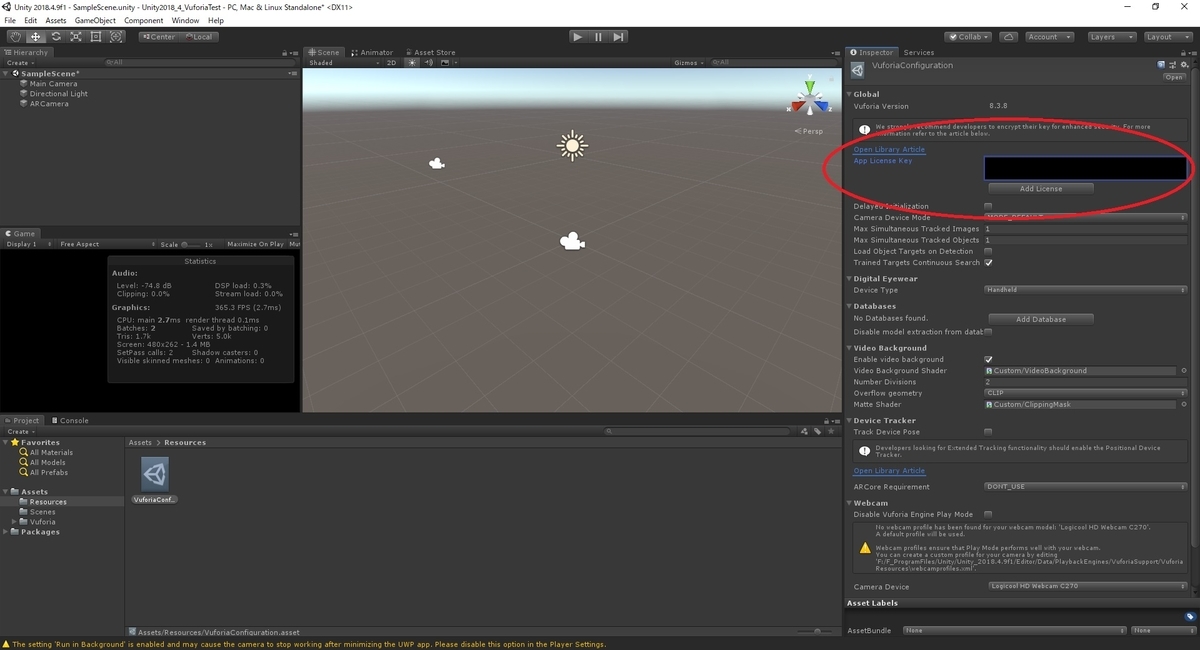This screenshot has width=1200, height=650.
Task: Enable Track Device Pose checkbox
Action: click(x=988, y=432)
